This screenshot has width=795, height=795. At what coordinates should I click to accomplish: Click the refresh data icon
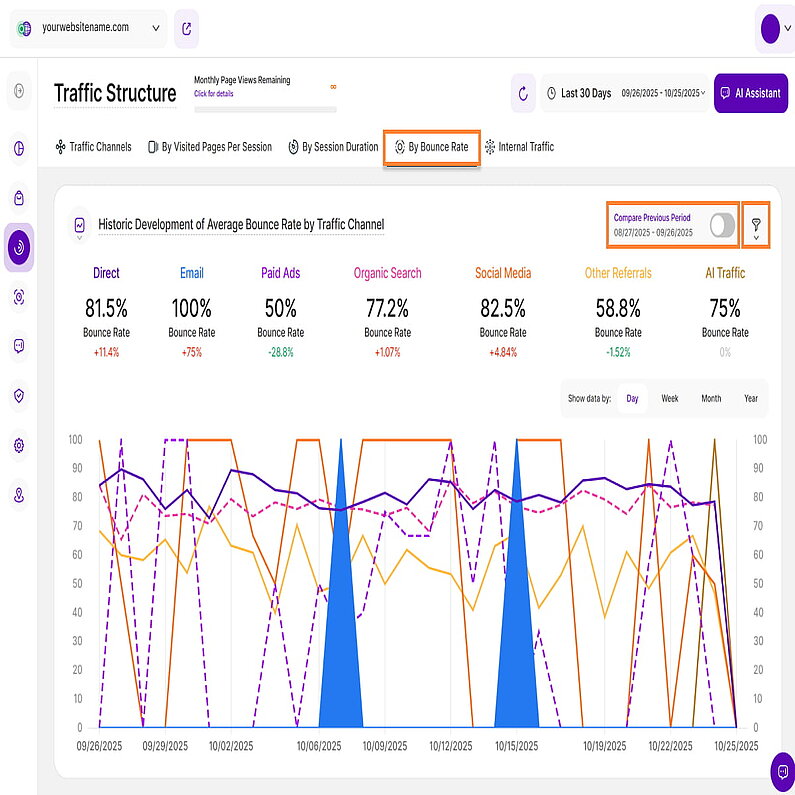tap(523, 94)
